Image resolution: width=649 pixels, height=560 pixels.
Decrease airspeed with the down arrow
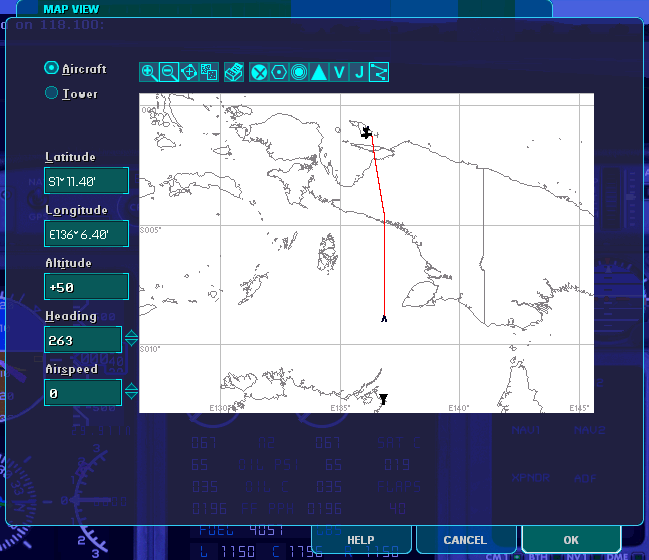[x=132, y=396]
